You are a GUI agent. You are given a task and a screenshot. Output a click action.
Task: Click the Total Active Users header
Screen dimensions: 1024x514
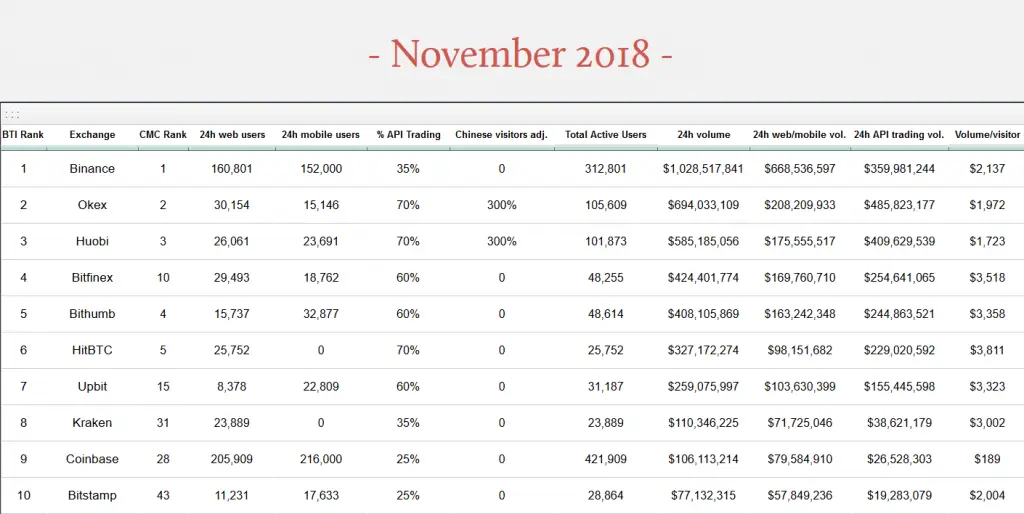(605, 135)
